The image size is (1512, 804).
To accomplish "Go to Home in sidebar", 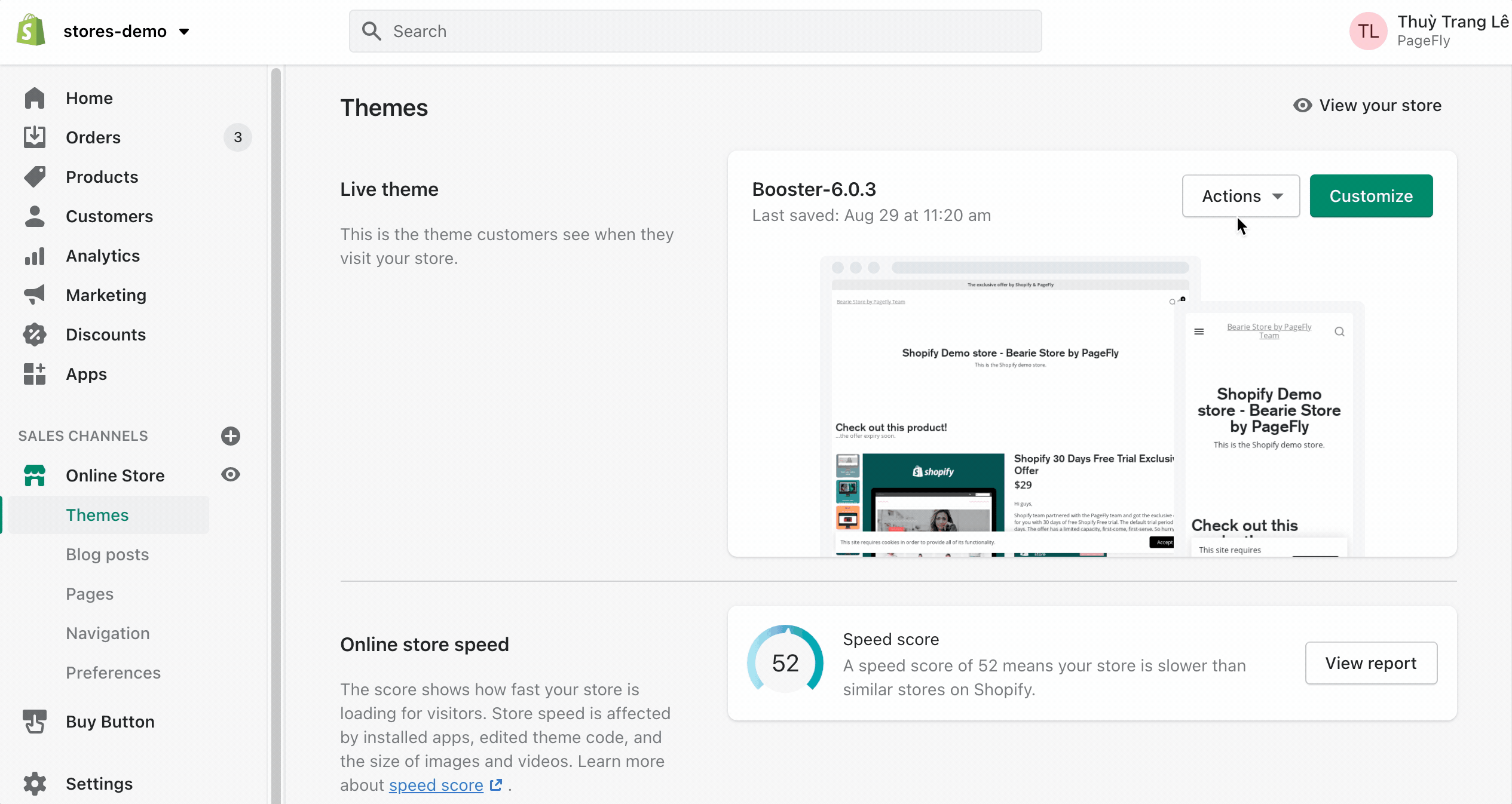I will pyautogui.click(x=89, y=98).
